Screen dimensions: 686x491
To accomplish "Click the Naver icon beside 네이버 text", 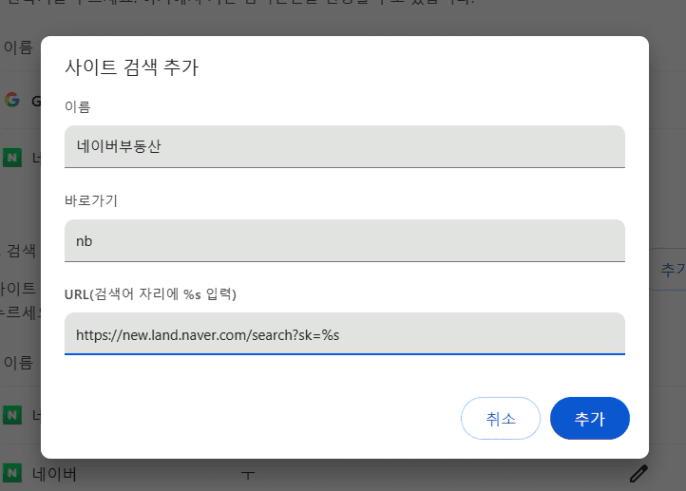I will 12,473.
